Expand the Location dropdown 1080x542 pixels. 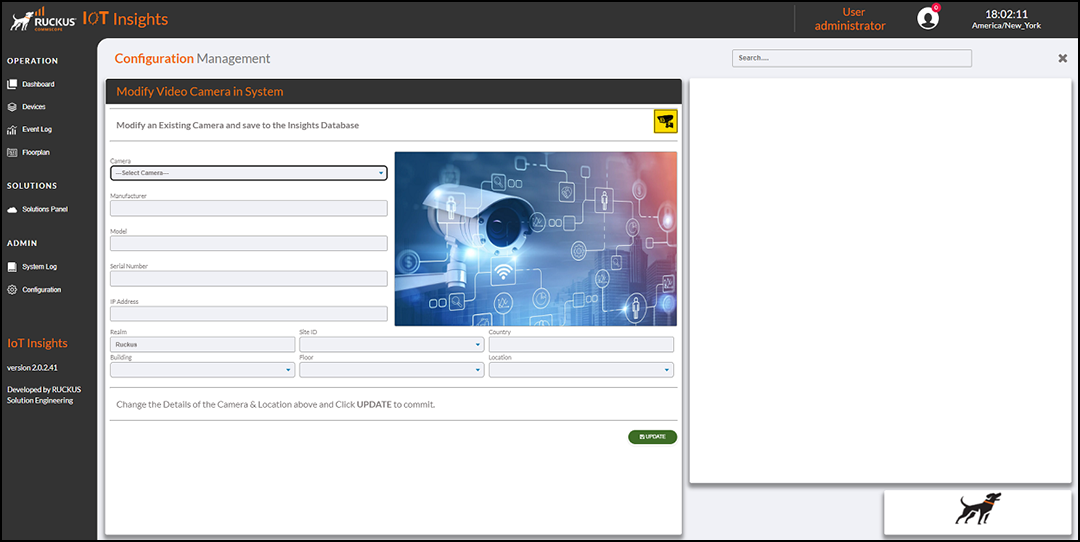(581, 370)
